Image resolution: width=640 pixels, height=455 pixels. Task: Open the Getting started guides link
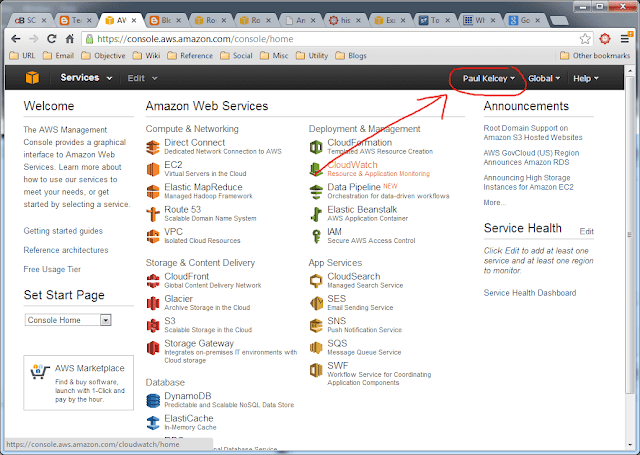(x=63, y=231)
